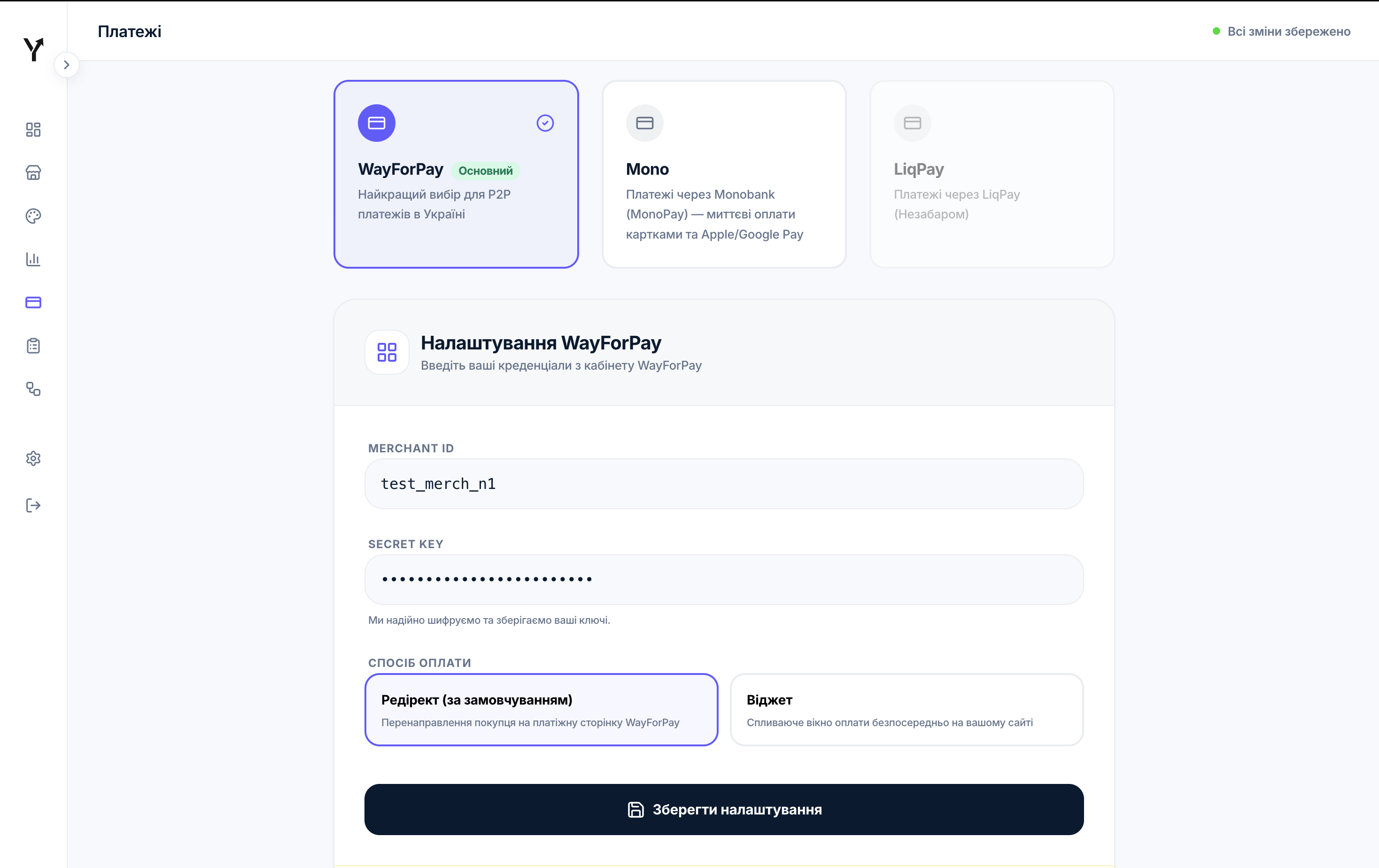
Task: Click the MERCHANT ID label
Action: [411, 448]
